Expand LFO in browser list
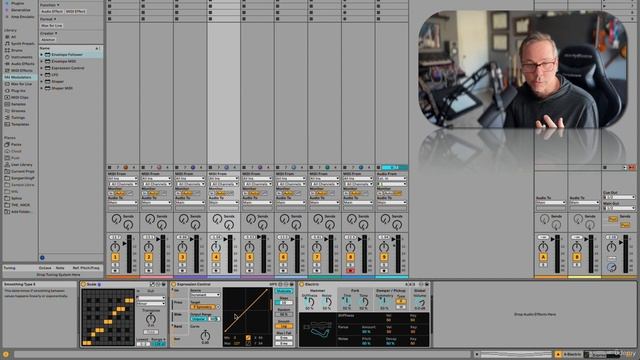The width and height of the screenshot is (640, 360). click(42, 75)
